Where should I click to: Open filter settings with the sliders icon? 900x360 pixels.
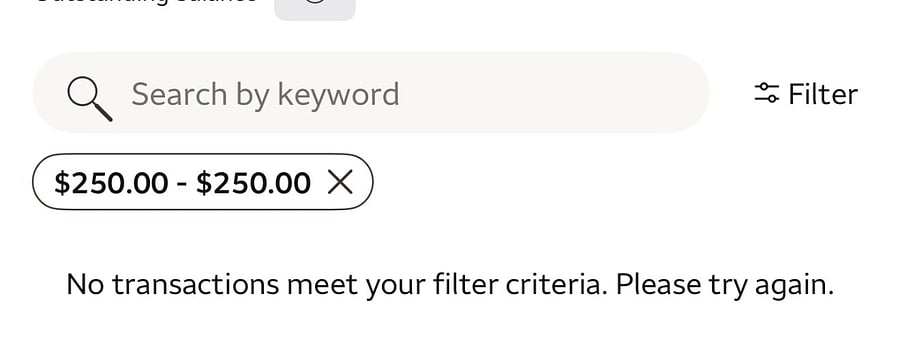pos(766,93)
